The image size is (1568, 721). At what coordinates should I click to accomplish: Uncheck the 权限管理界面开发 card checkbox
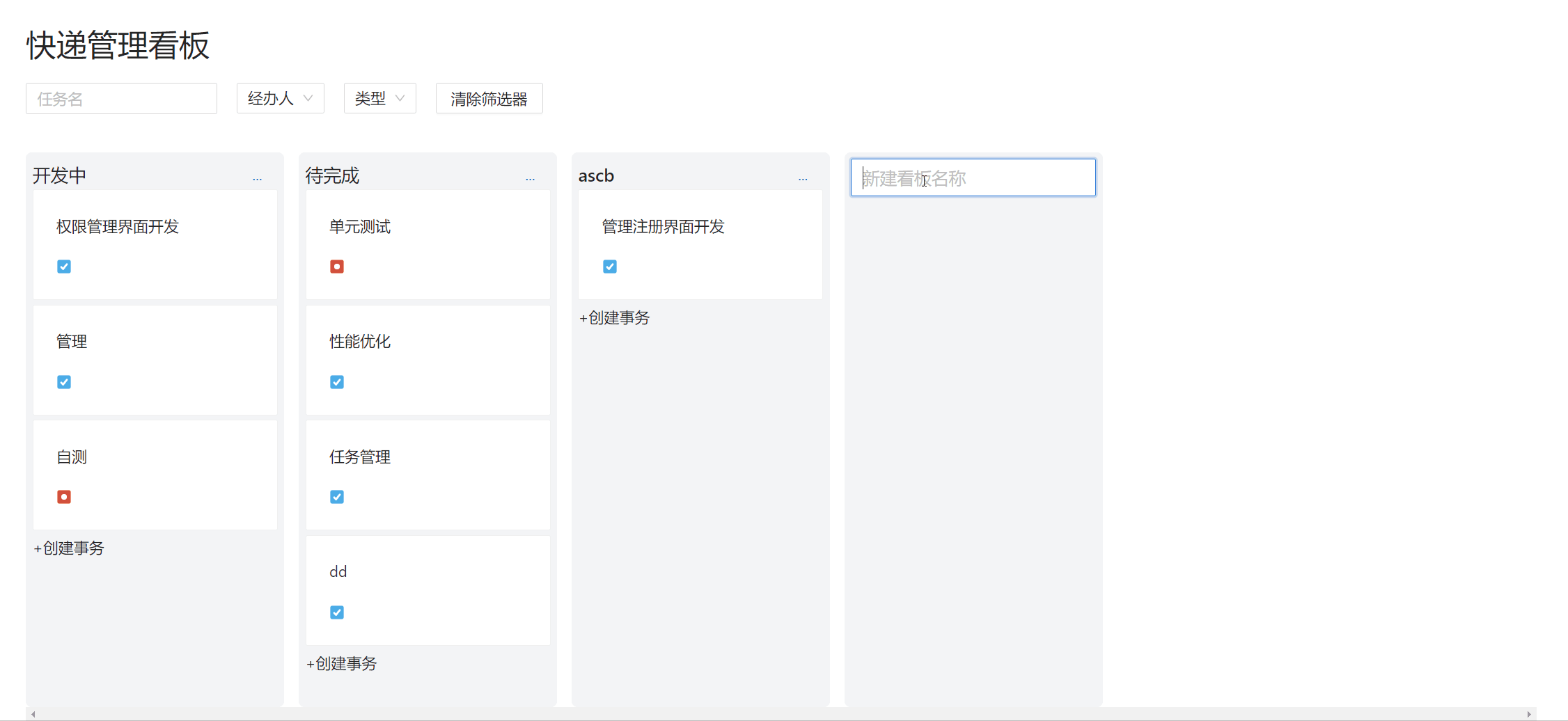coord(64,266)
